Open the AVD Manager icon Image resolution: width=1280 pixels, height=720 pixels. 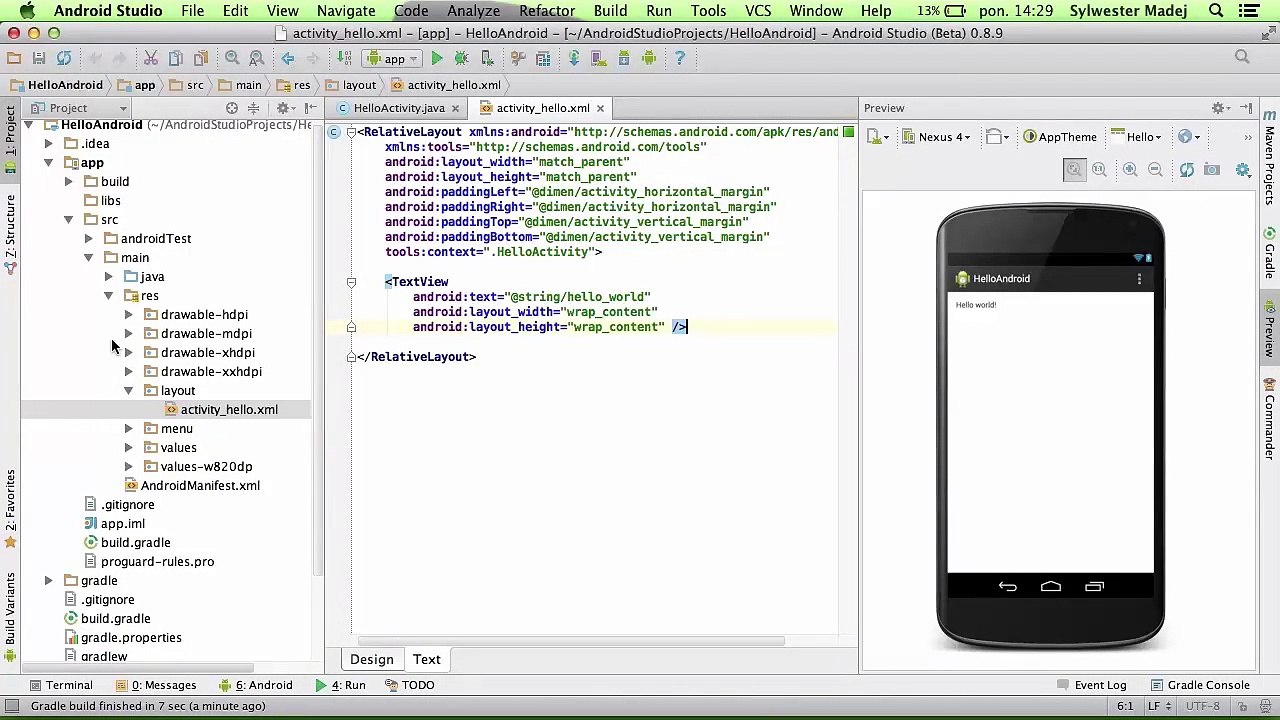pos(598,58)
